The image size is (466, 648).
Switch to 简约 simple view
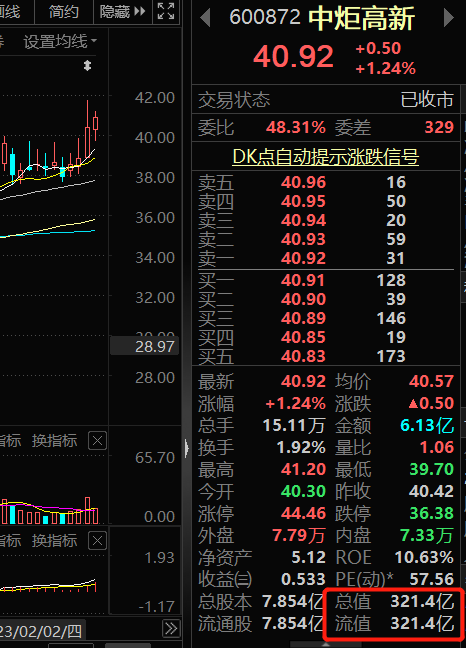[x=64, y=11]
